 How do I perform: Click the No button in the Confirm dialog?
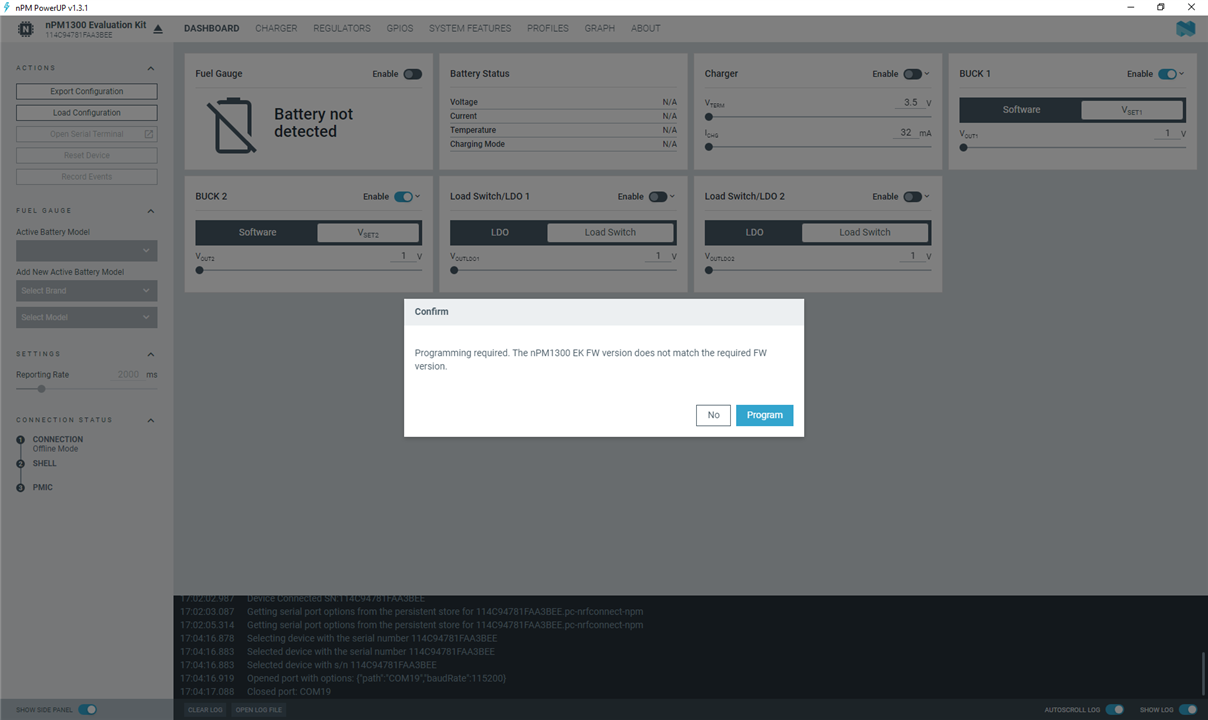pyautogui.click(x=713, y=415)
